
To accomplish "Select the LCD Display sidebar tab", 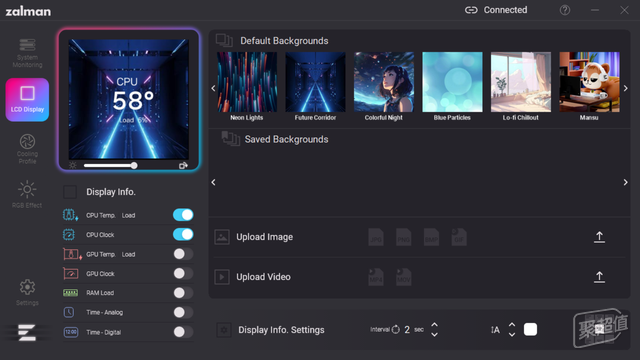I will point(27,100).
